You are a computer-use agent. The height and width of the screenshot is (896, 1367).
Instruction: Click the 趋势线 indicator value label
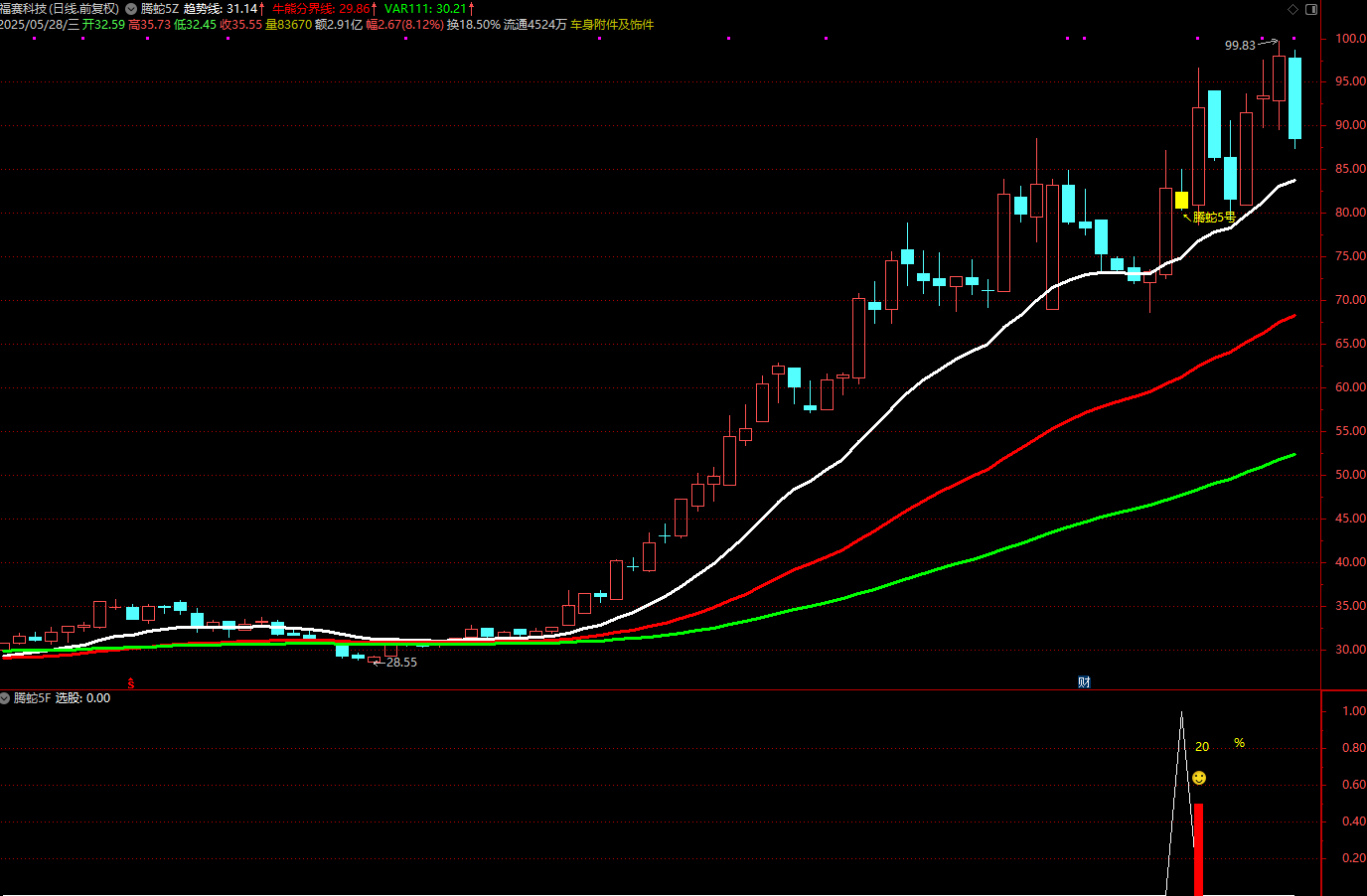[225, 9]
